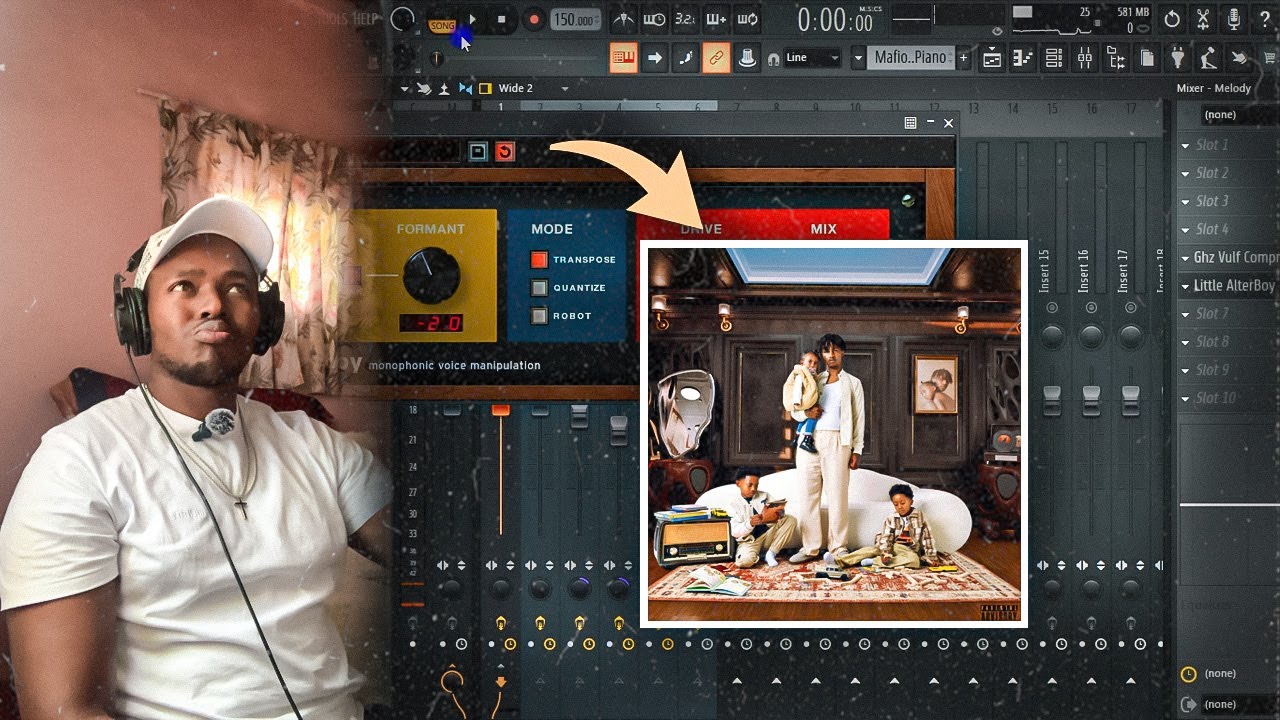Click the Insert 16 pan knob

1091,335
